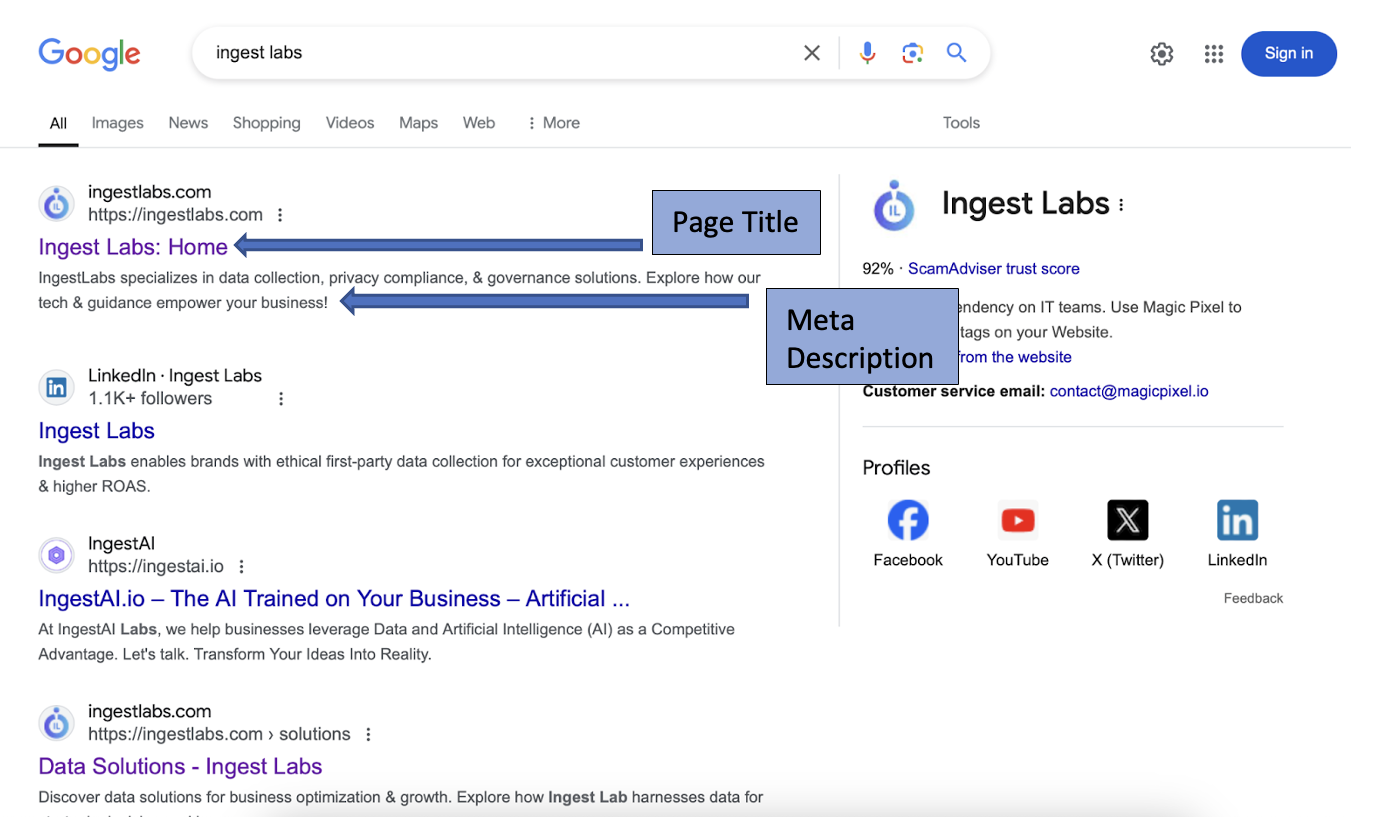The height and width of the screenshot is (818, 1392).
Task: Switch to the Images tab
Action: [117, 123]
